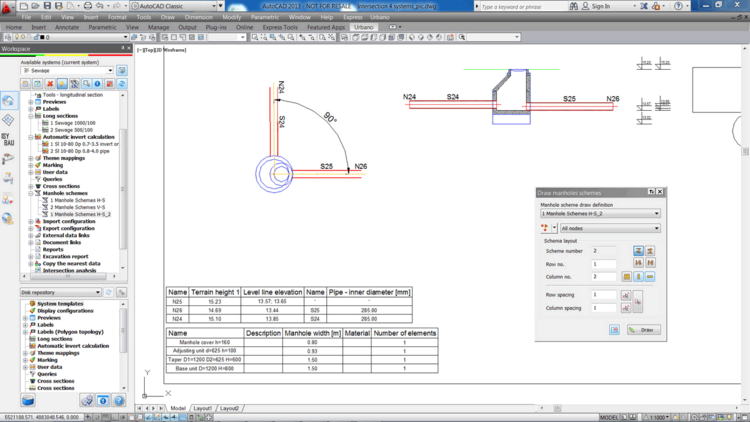Click the Draw button in manhole dialog

(644, 329)
